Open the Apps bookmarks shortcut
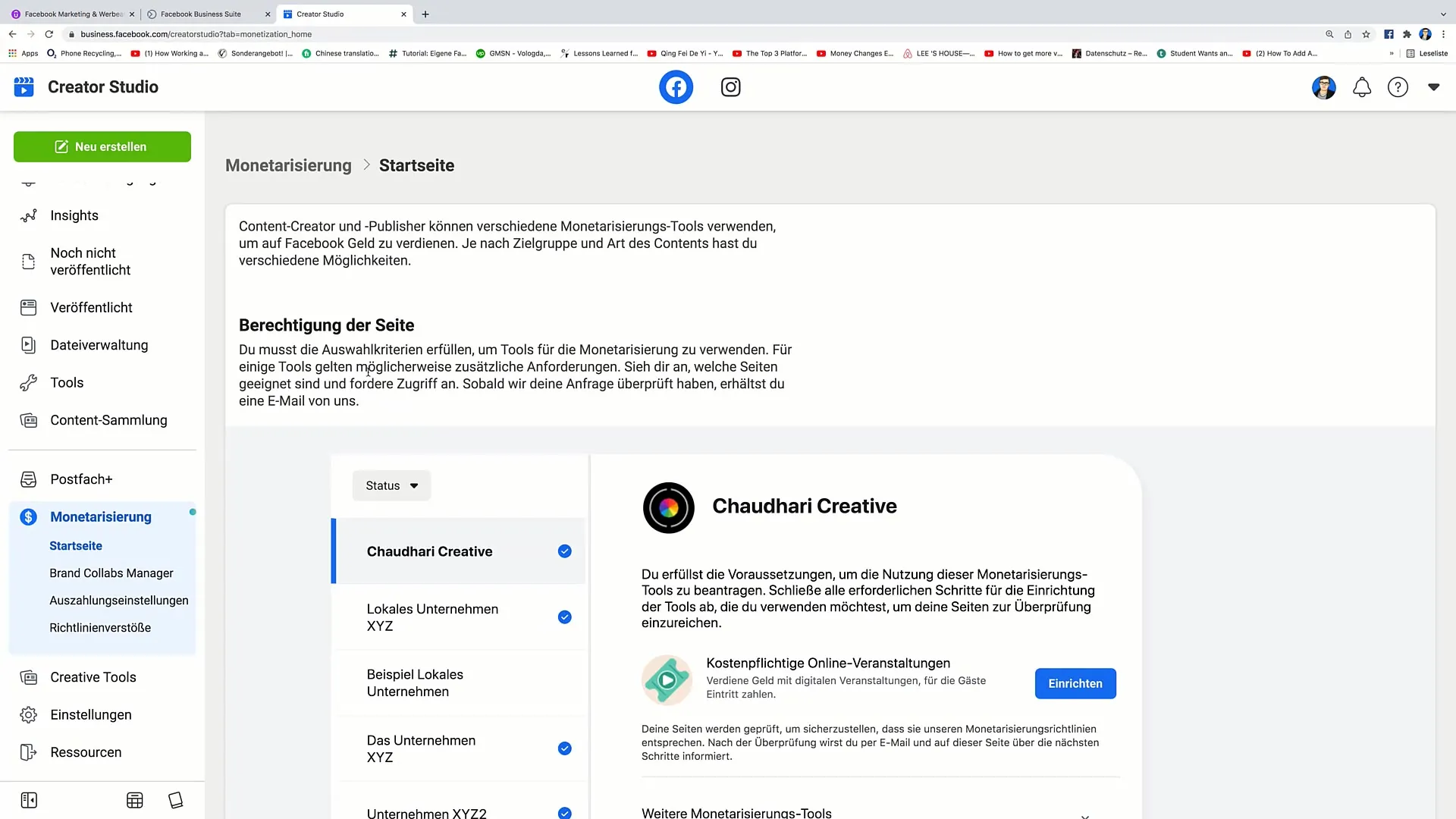 tap(23, 54)
